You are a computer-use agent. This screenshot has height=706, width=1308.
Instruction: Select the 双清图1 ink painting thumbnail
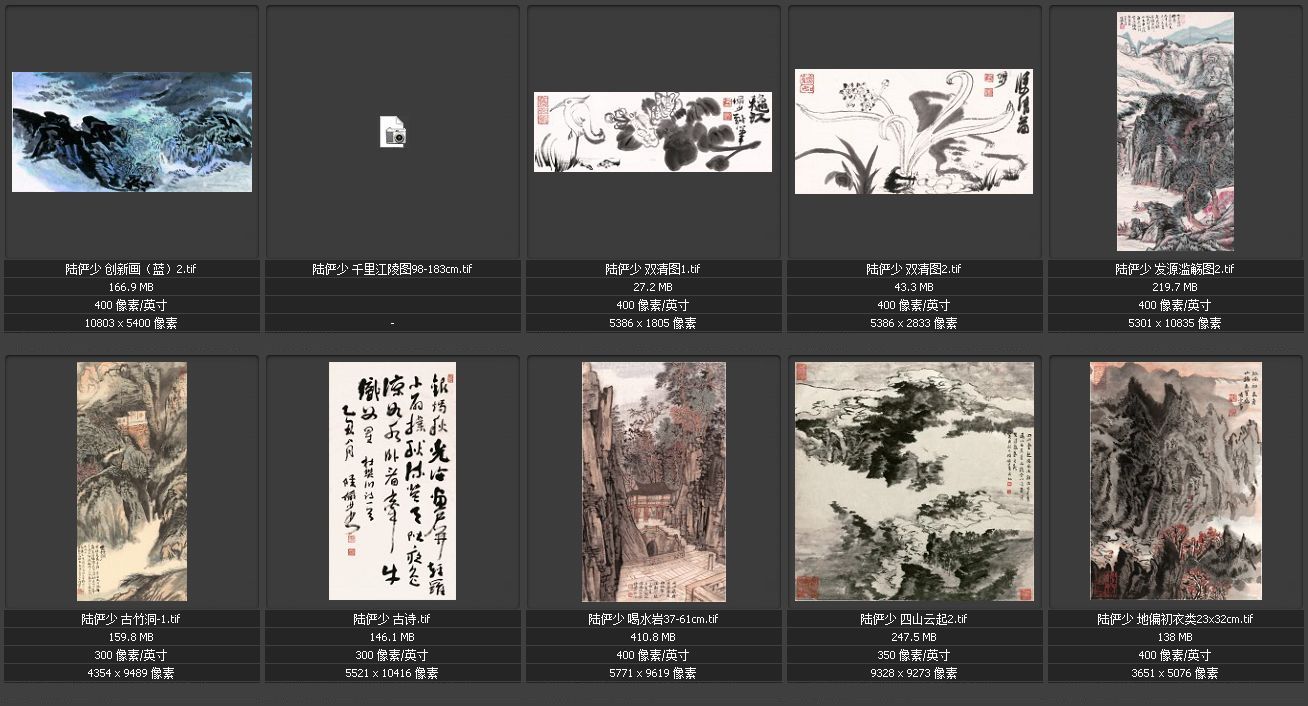pos(653,132)
